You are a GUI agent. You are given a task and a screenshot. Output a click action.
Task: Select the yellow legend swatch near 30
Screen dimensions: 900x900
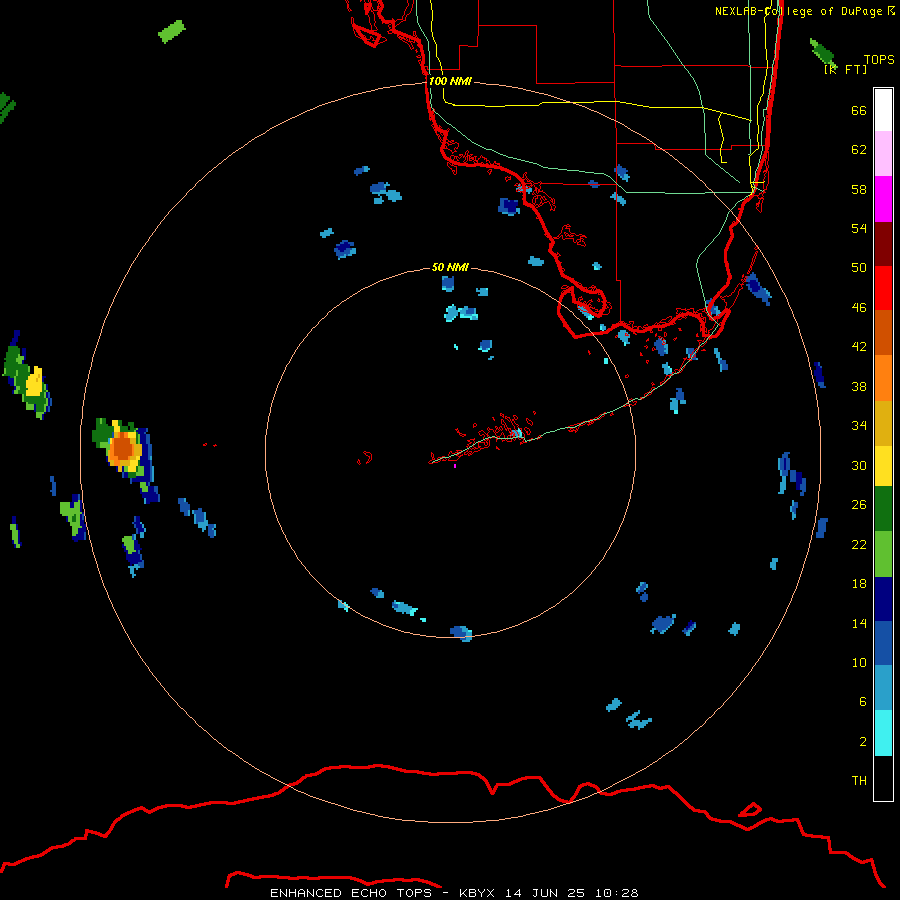tap(883, 466)
